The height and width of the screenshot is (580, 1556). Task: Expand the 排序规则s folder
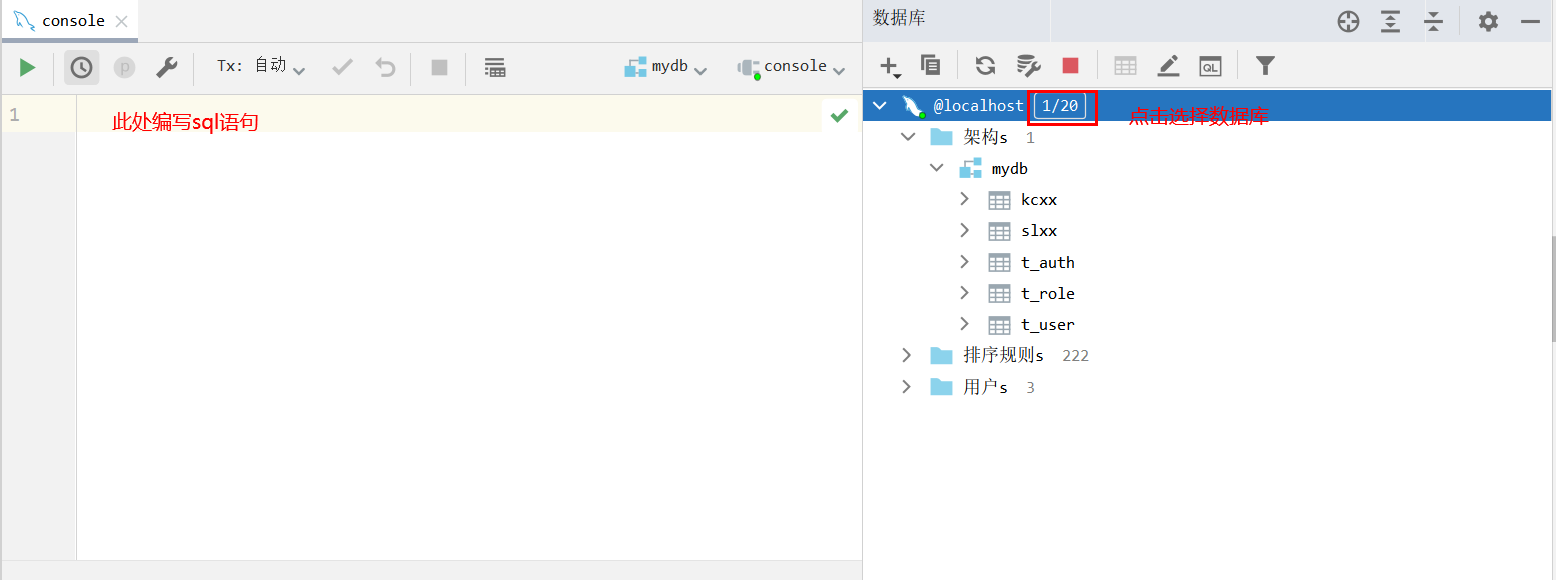(x=906, y=355)
